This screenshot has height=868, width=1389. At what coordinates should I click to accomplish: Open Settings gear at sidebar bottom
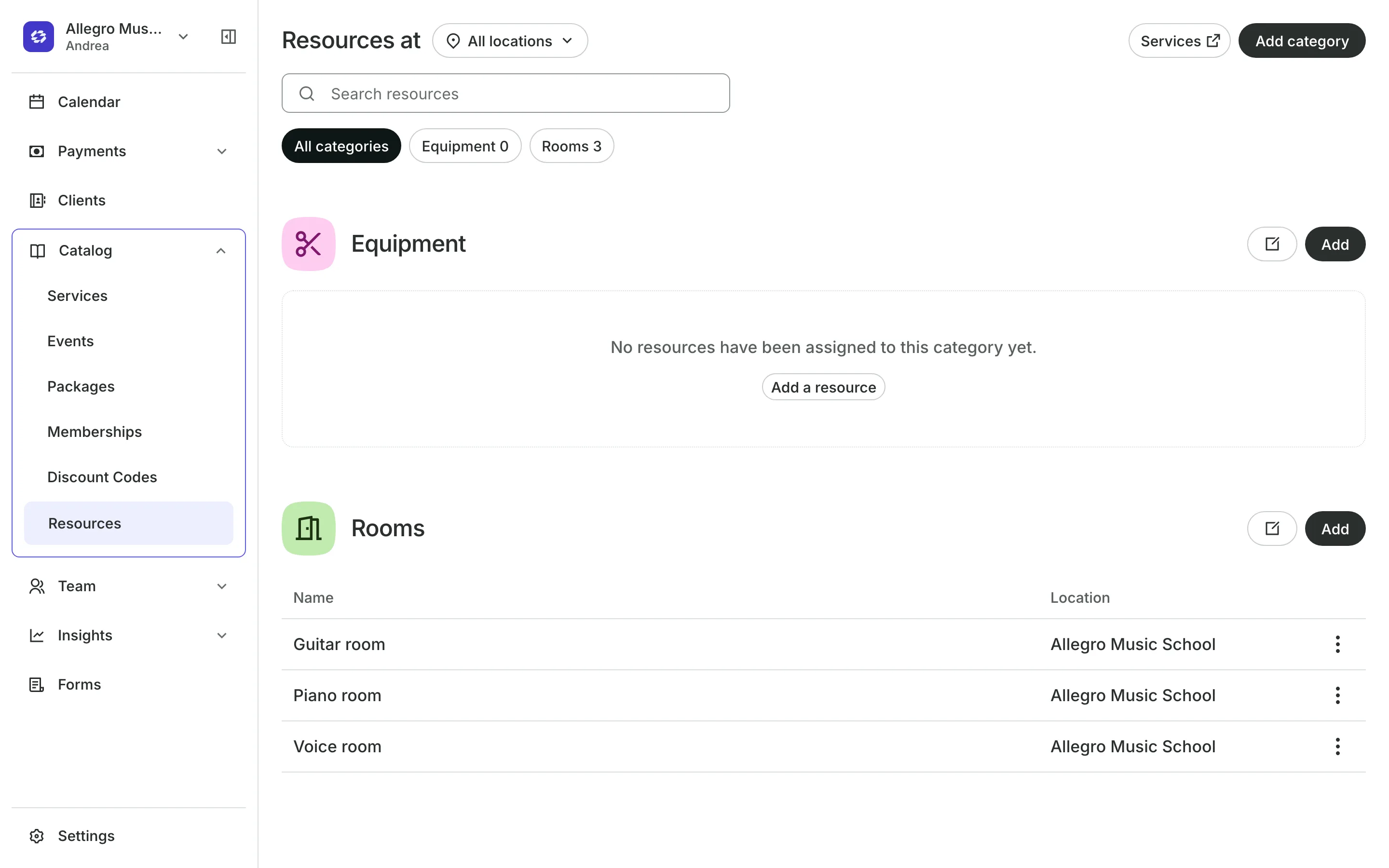click(37, 836)
